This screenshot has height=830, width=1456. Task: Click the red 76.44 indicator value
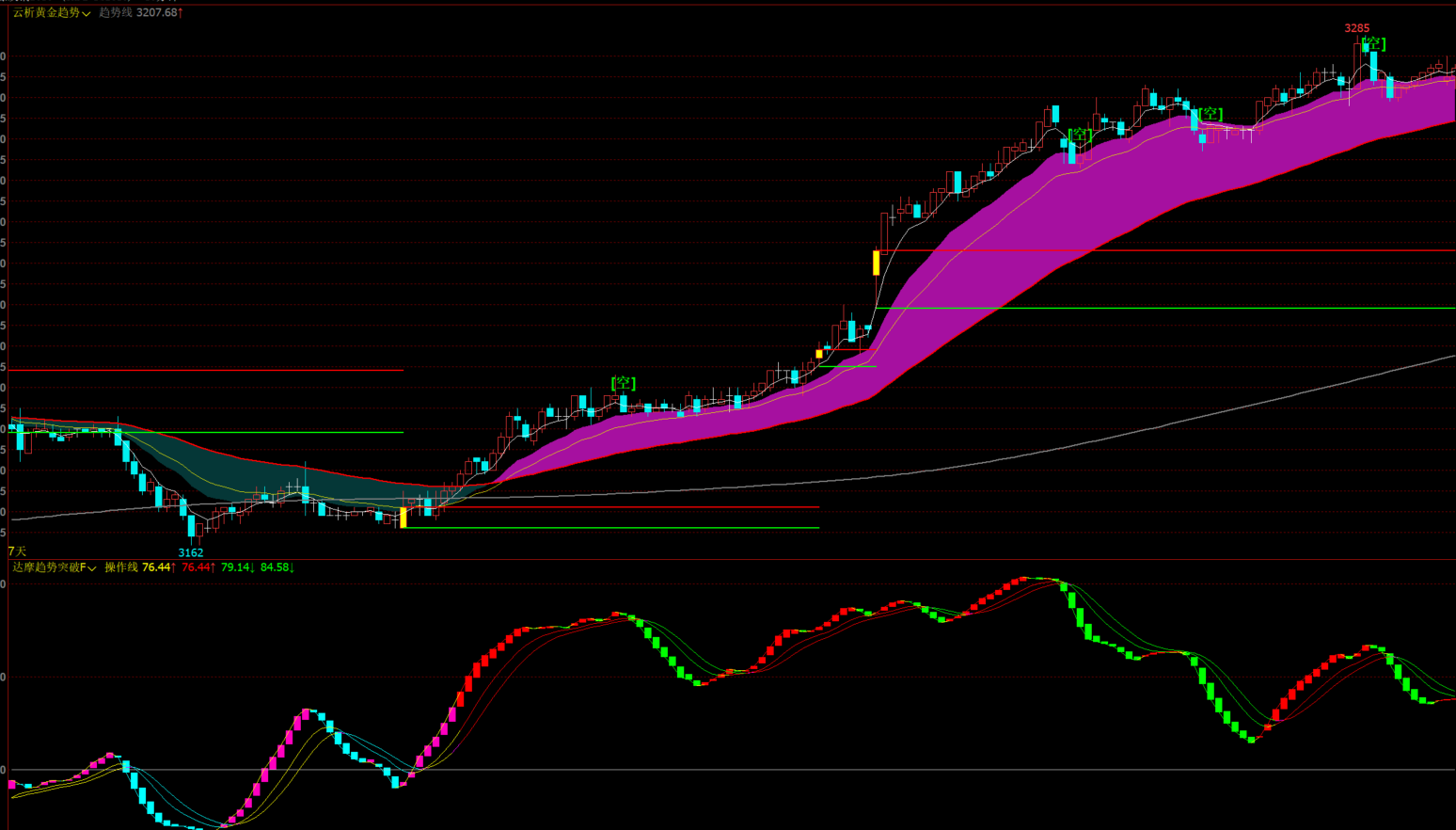tap(198, 567)
